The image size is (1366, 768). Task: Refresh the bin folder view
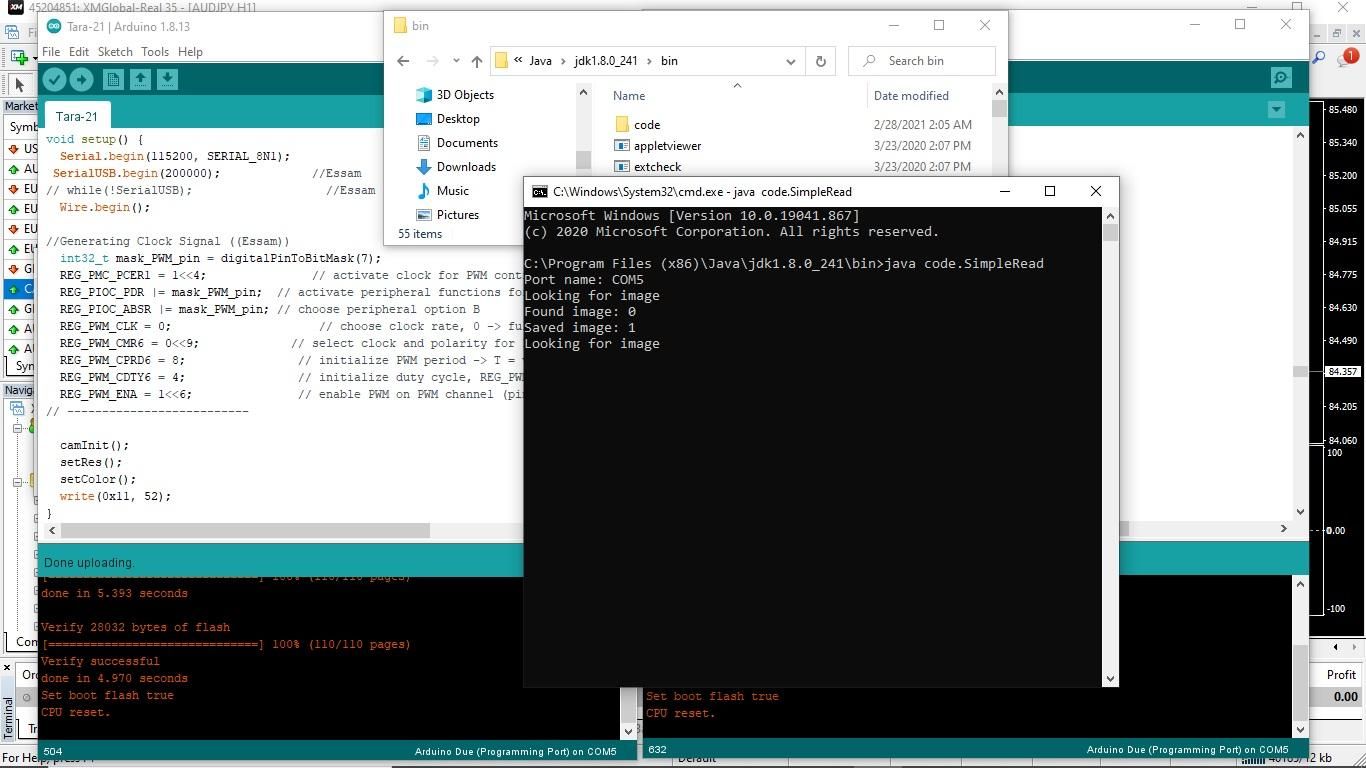point(820,61)
